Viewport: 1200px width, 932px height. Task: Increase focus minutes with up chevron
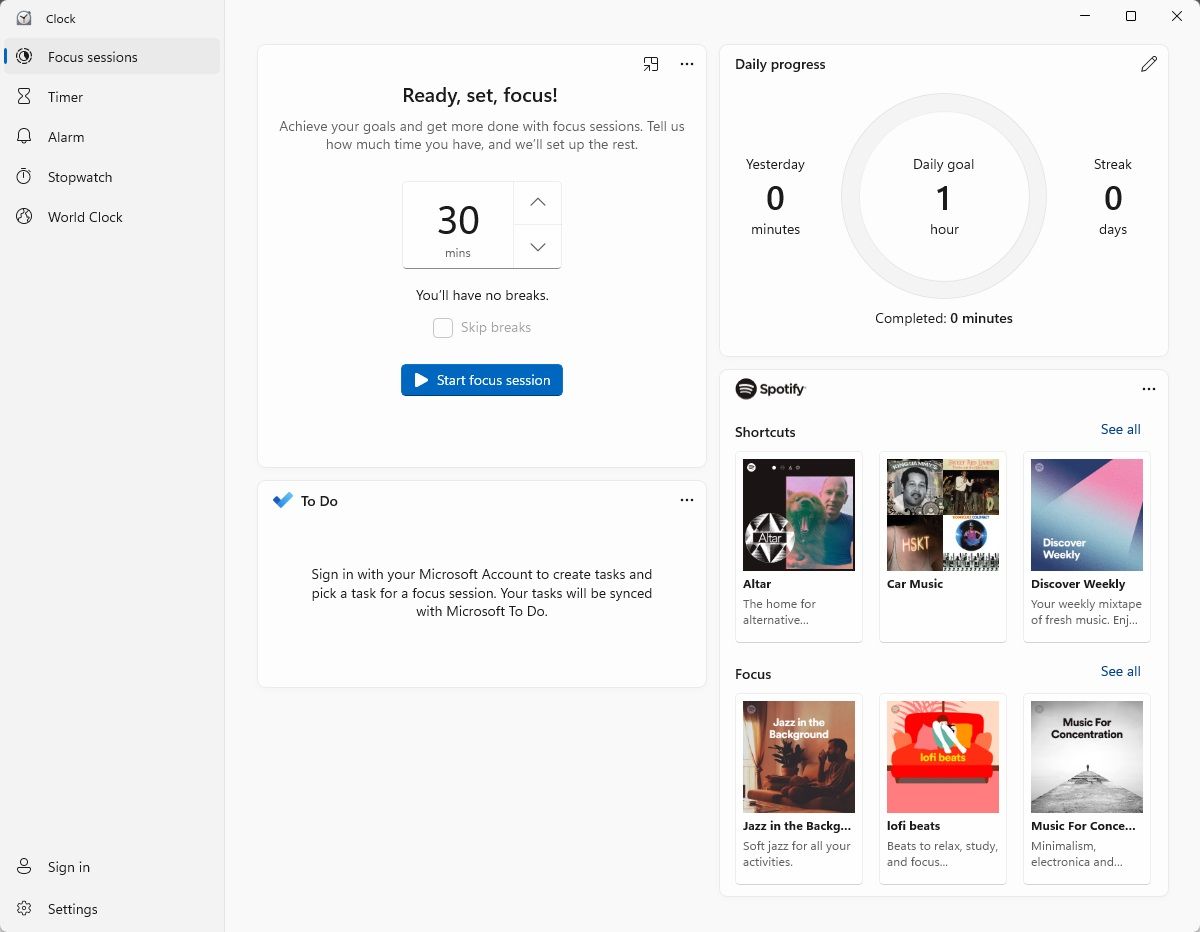click(538, 203)
